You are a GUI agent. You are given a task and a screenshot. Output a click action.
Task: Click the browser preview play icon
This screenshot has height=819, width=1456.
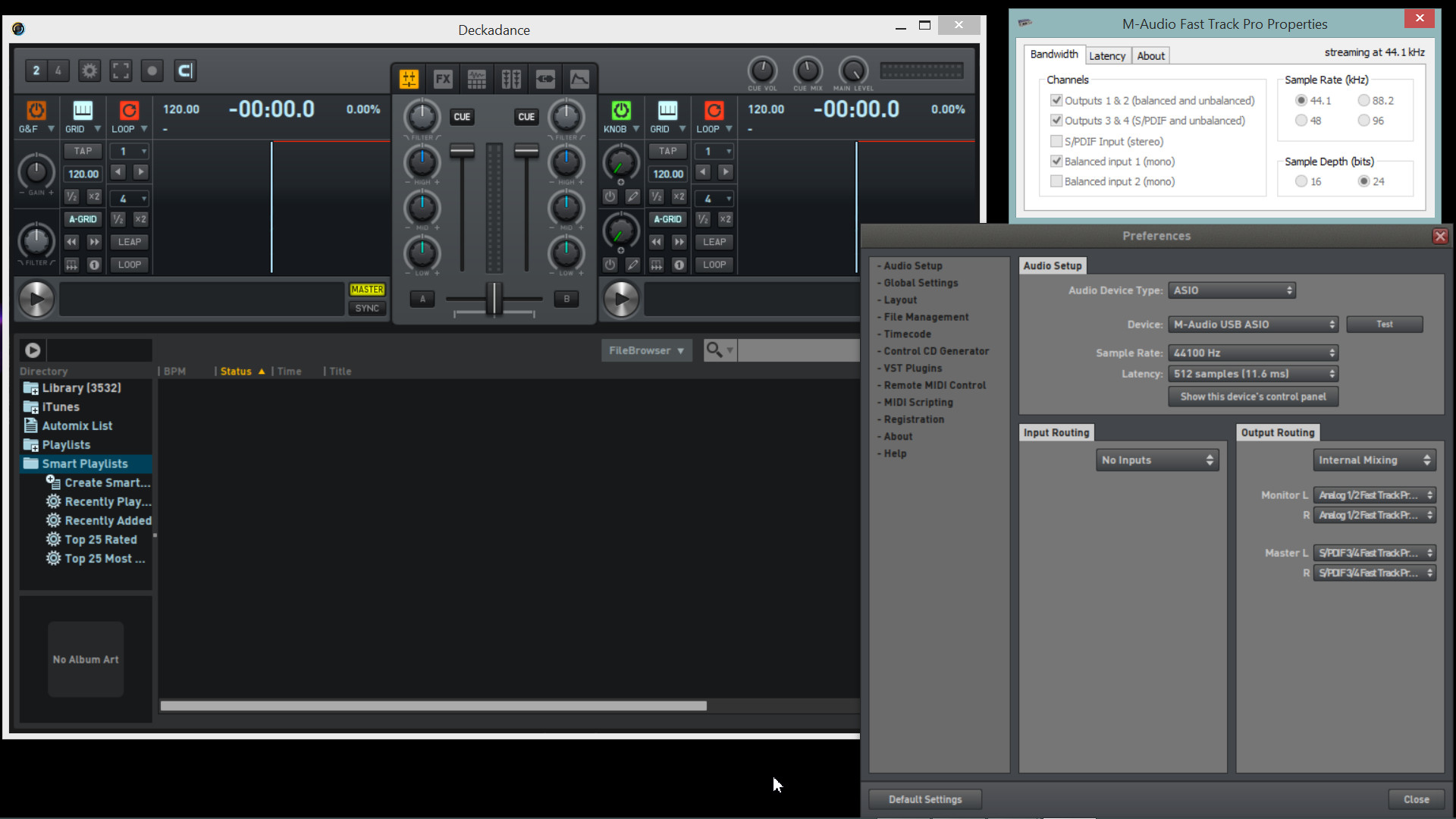click(33, 350)
